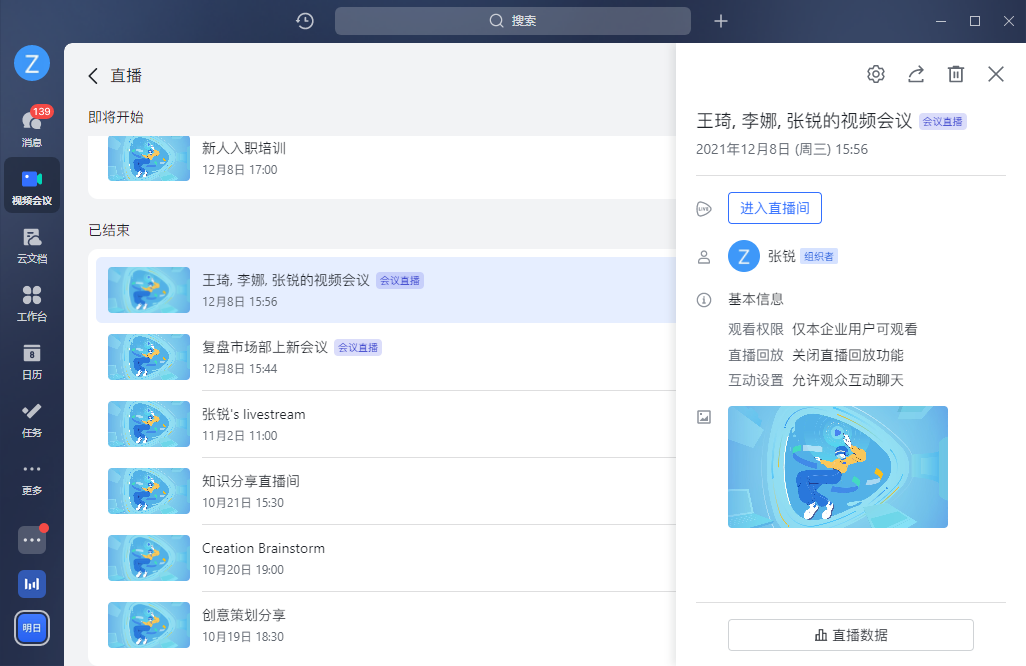Screen dimensions: 1026x666
Task: Click the 会议直播 tag on 复盘市场部上新会议
Action: [x=358, y=347]
